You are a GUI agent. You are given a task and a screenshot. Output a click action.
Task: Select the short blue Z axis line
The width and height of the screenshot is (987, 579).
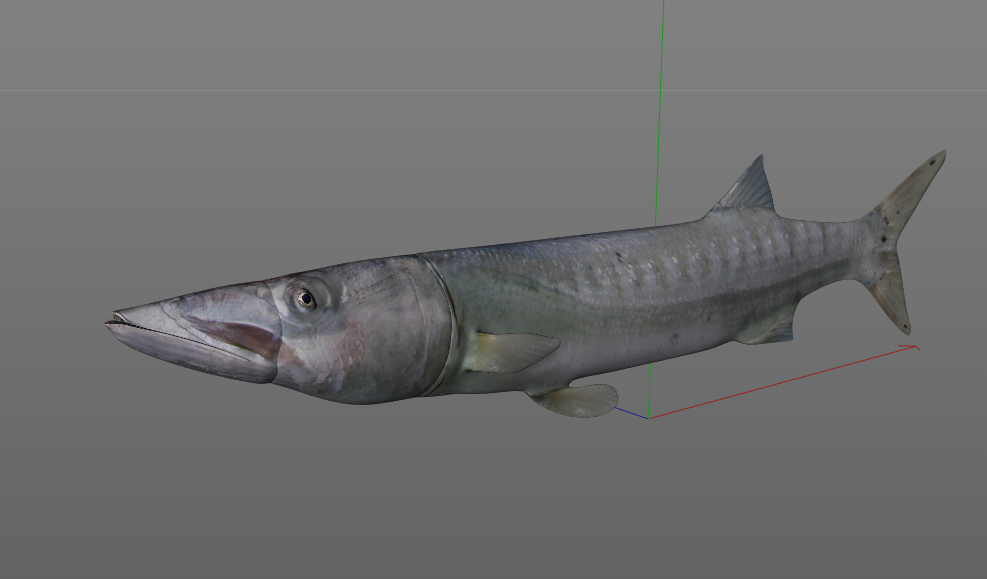[x=630, y=410]
